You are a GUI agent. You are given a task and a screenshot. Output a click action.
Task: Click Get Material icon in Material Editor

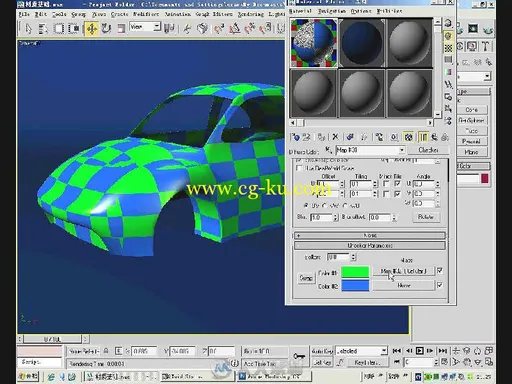click(x=295, y=137)
